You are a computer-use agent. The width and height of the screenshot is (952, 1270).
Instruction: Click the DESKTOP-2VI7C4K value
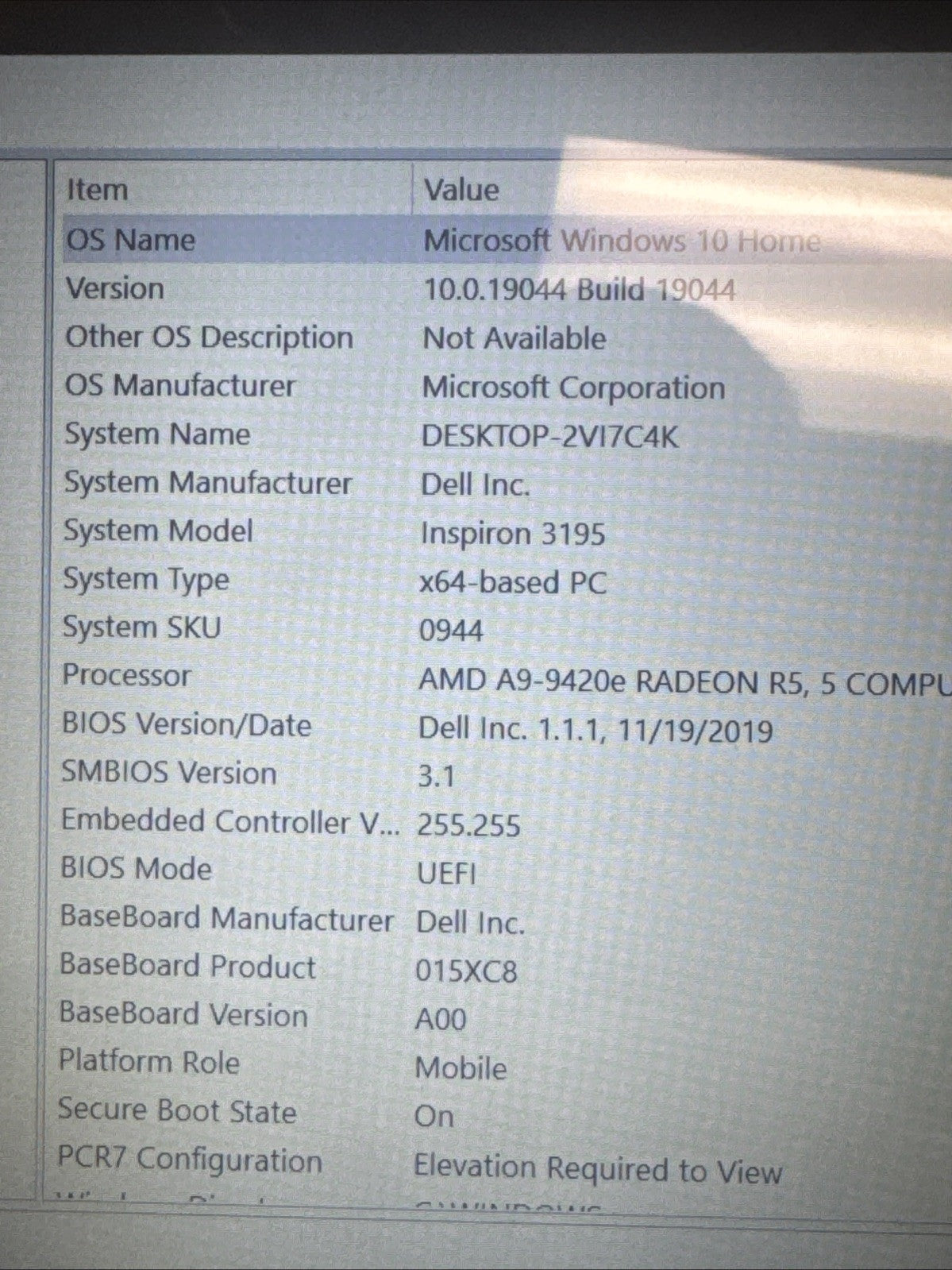pyautogui.click(x=549, y=436)
